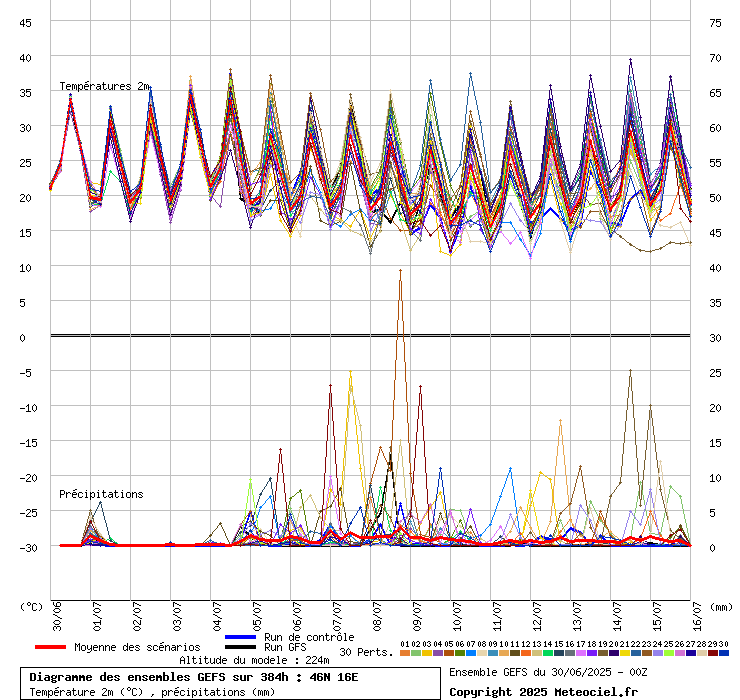
Task: Select perturbation 15 color swatch
Action: point(559,653)
